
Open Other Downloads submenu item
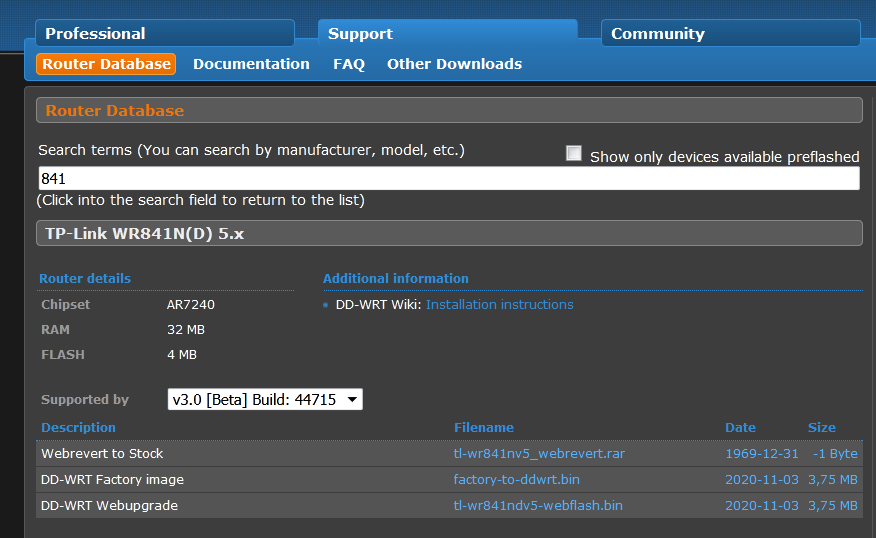tap(454, 64)
